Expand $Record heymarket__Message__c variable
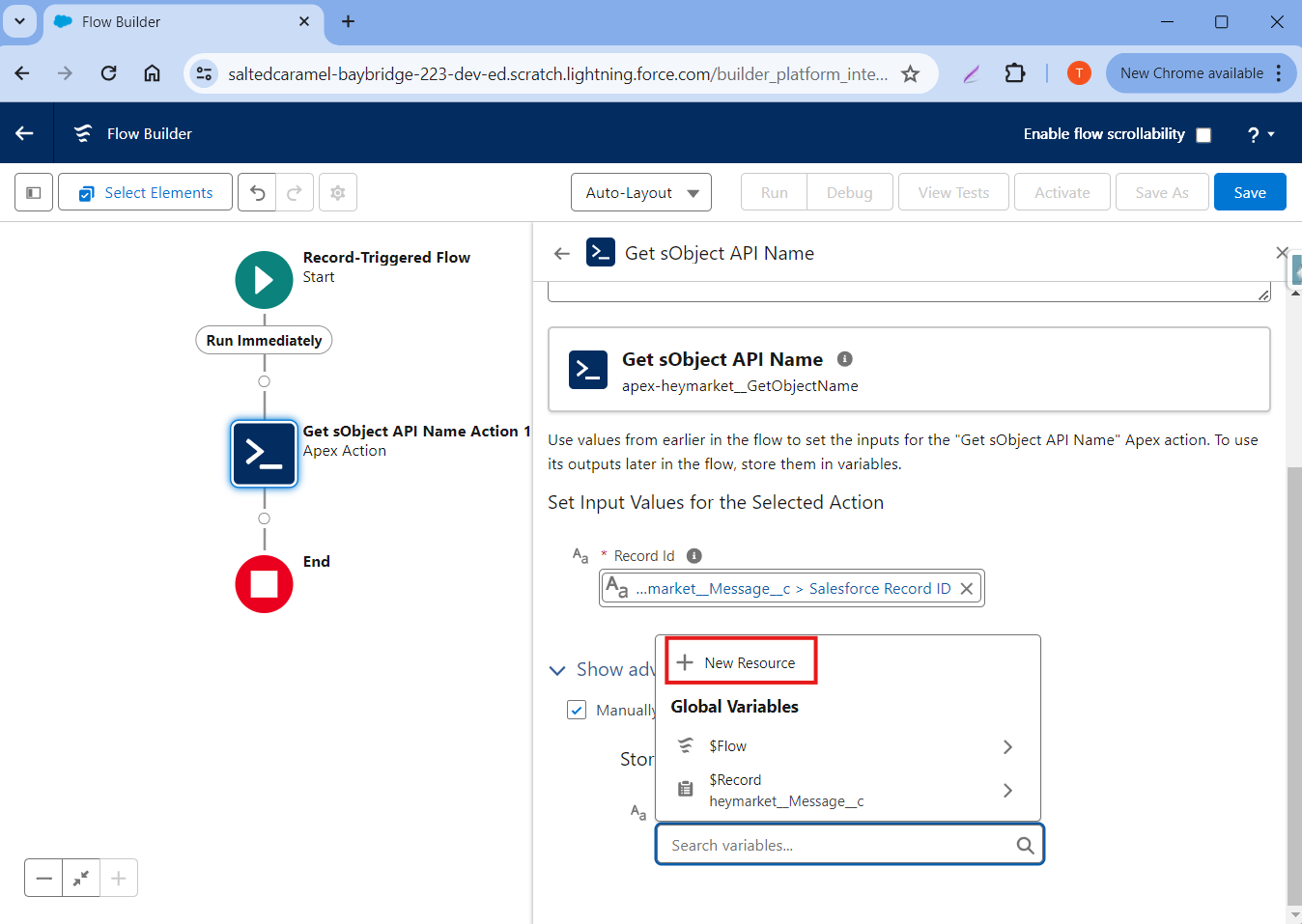Viewport: 1302px width, 924px height. (x=847, y=791)
